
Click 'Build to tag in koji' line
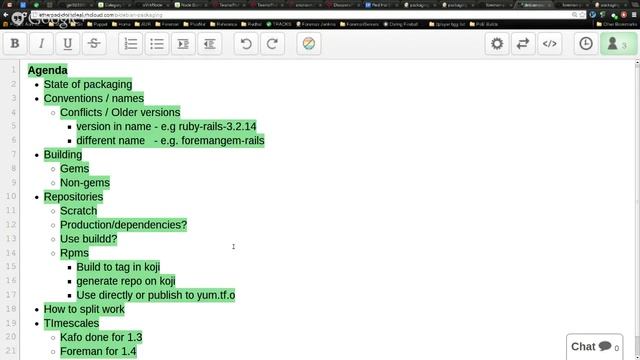pyautogui.click(x=118, y=267)
